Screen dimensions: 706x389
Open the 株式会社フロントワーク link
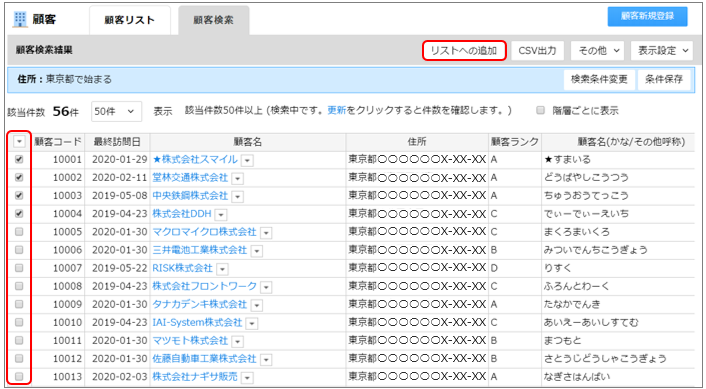(x=204, y=286)
